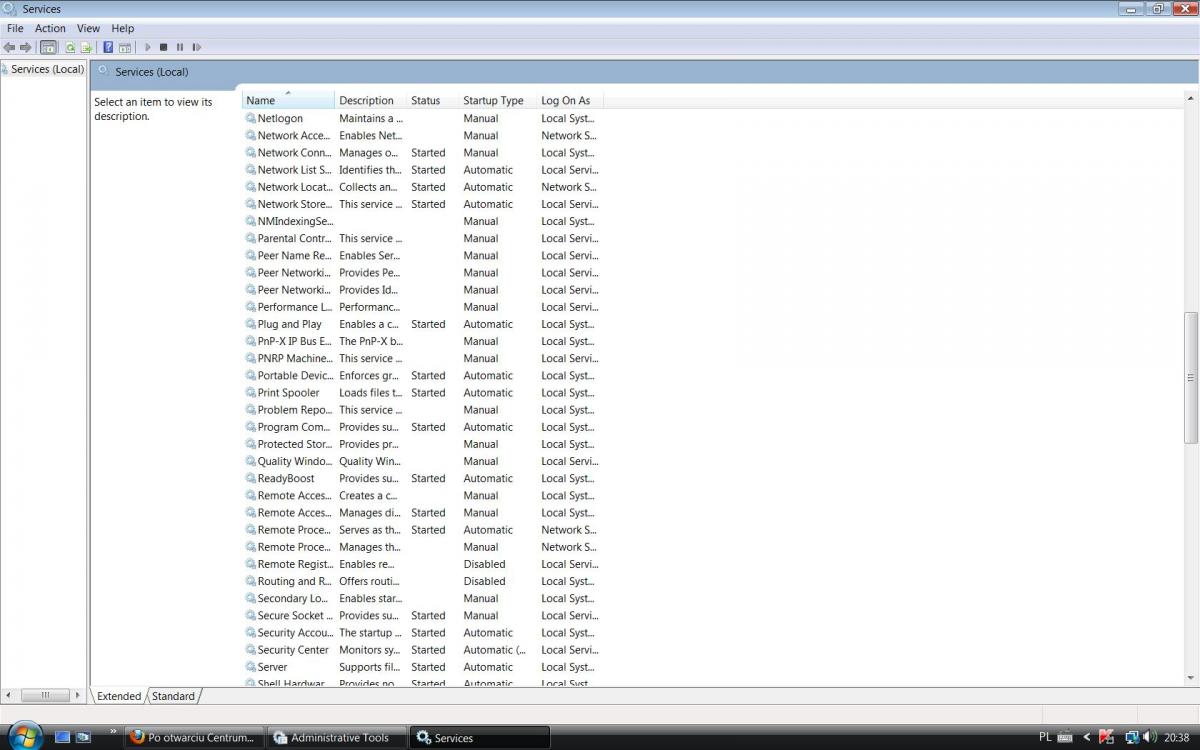The width and height of the screenshot is (1200, 750).
Task: Select the Problem Repo... service row
Action: pos(422,410)
